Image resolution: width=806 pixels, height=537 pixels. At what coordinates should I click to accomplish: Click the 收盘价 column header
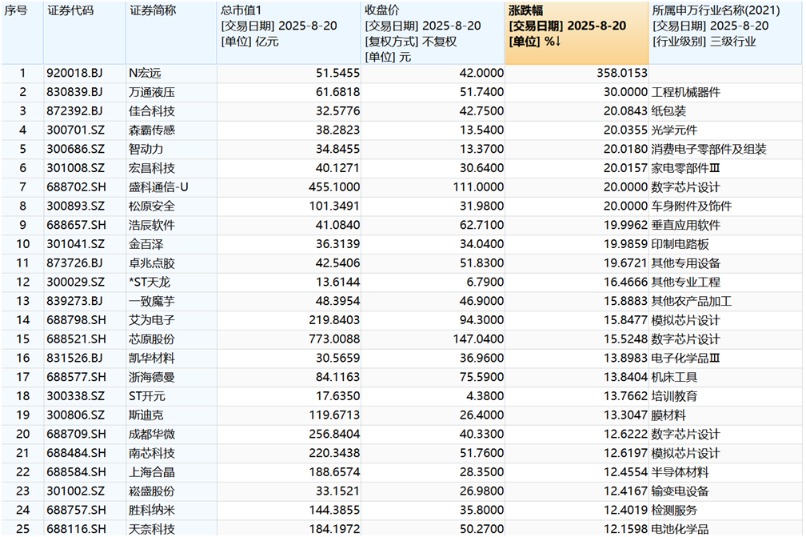tap(433, 33)
